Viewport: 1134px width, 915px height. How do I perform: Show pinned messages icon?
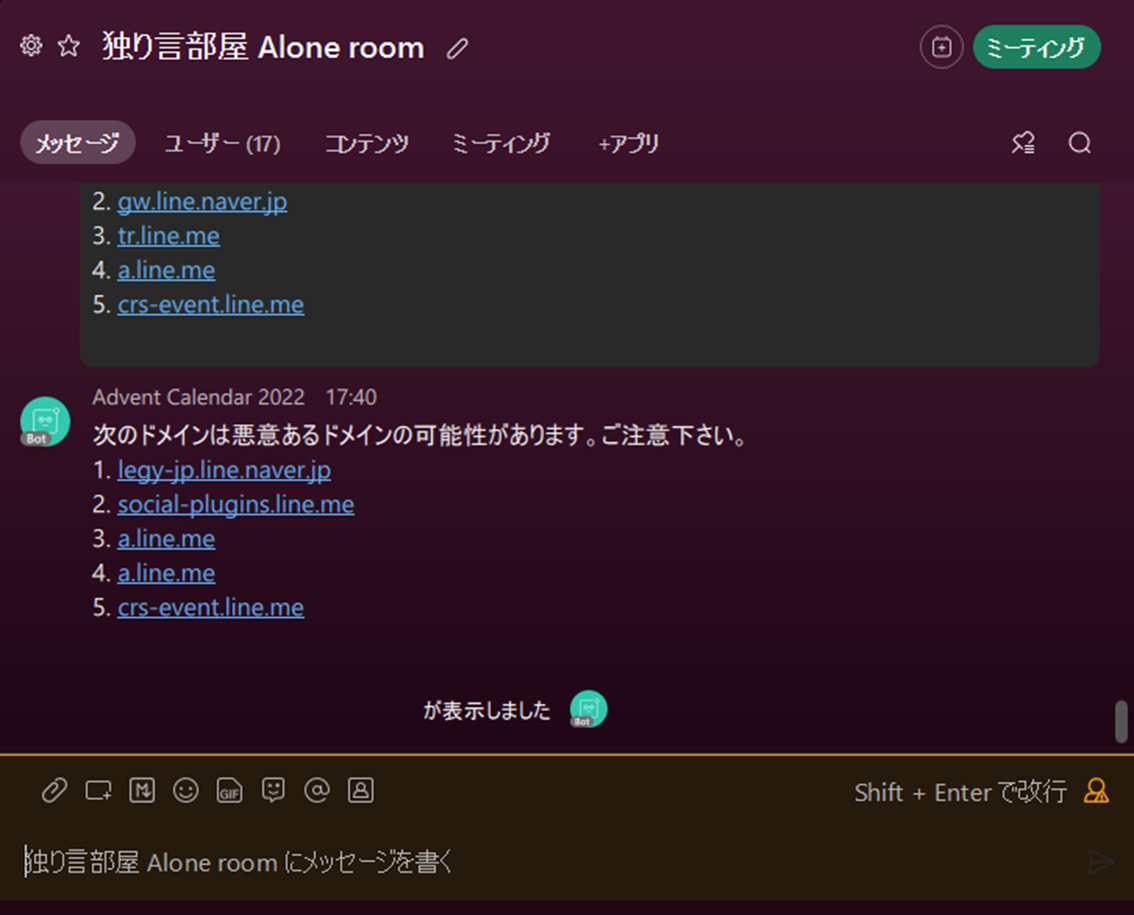[x=1023, y=143]
